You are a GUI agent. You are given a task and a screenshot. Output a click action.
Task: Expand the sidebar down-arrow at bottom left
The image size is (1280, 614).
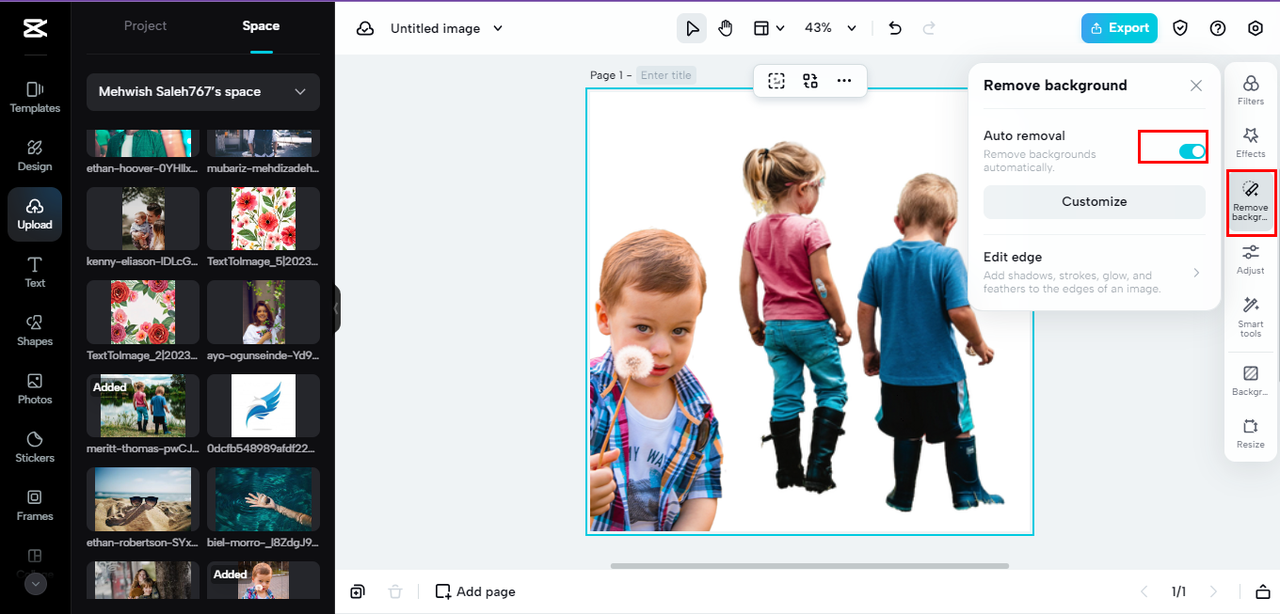36,583
